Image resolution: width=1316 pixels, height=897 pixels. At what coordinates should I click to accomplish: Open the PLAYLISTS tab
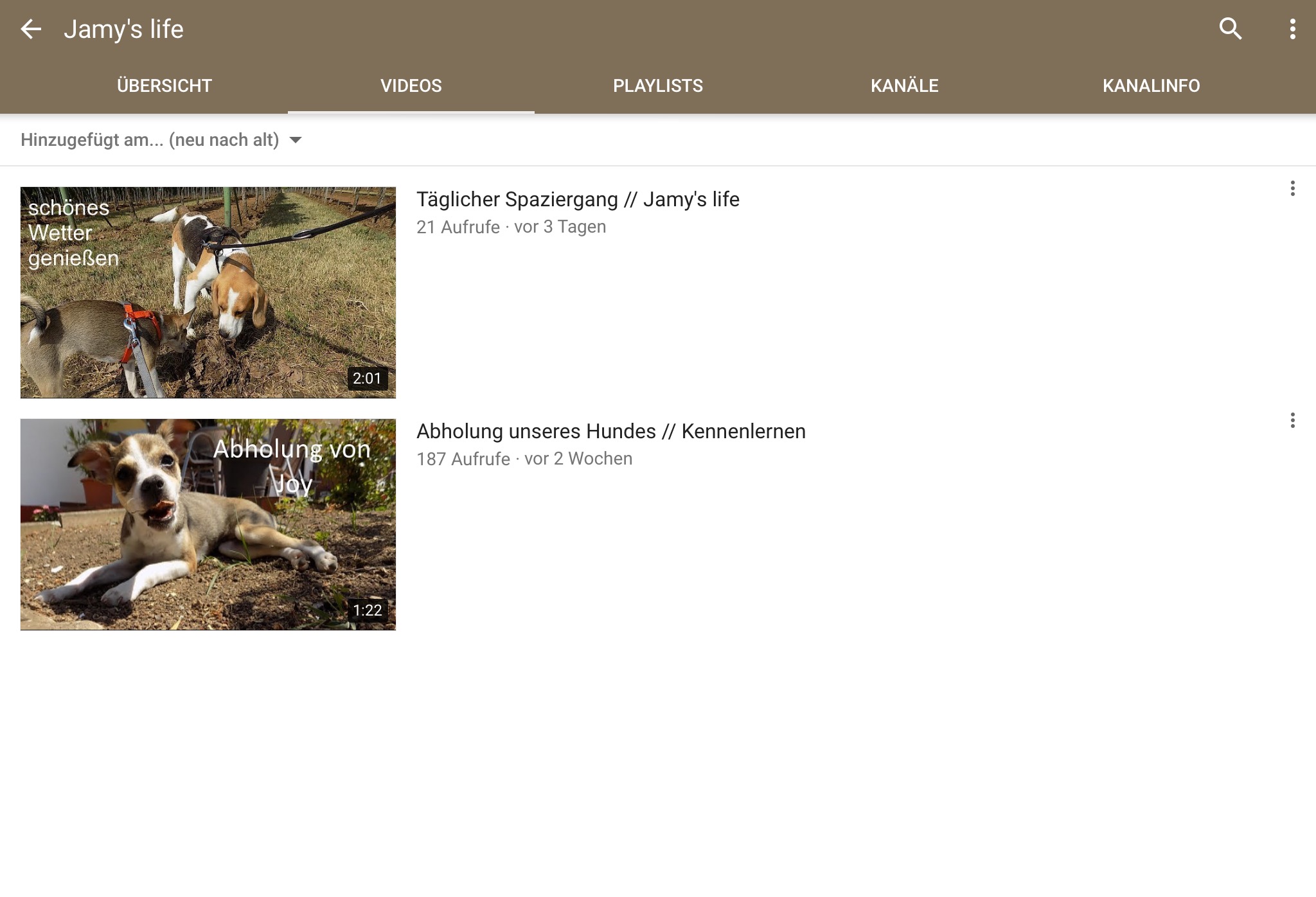click(658, 85)
